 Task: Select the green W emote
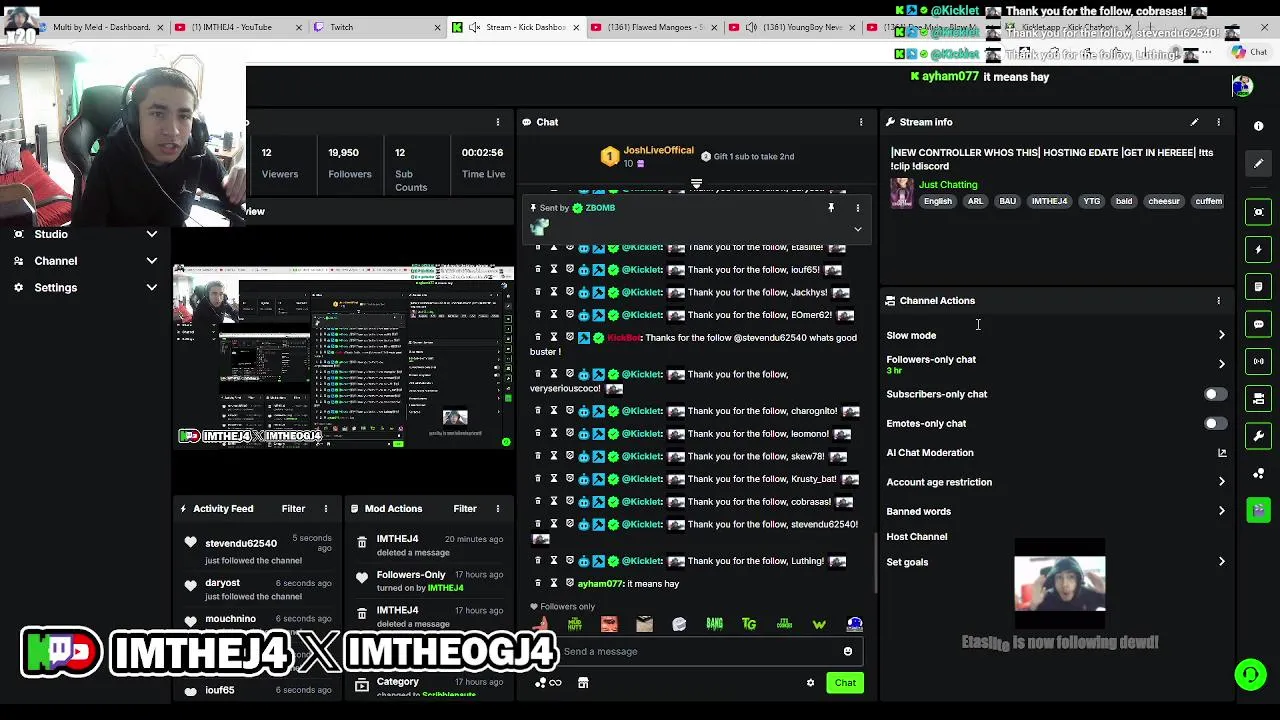tap(819, 624)
